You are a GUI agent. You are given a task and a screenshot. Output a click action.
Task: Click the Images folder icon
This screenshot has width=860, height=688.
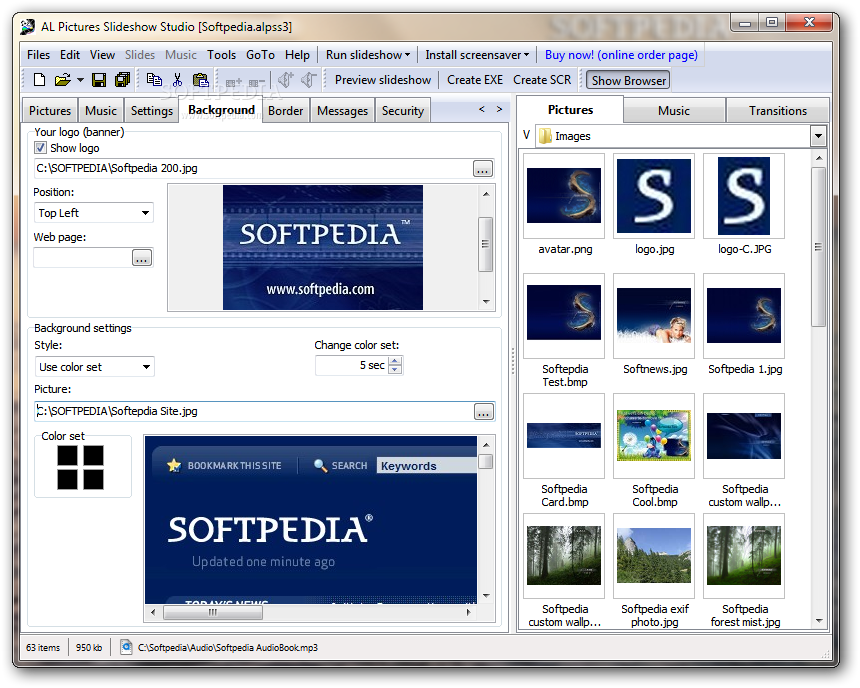(545, 136)
